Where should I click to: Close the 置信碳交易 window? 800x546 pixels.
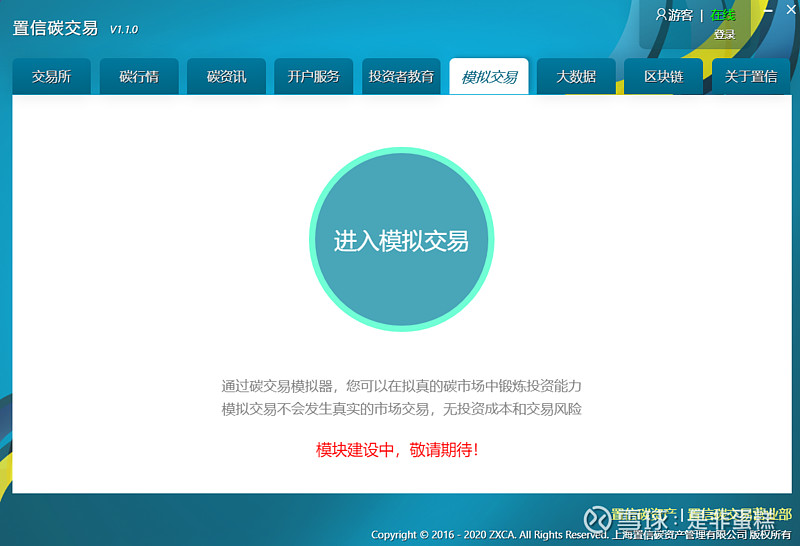tap(791, 10)
